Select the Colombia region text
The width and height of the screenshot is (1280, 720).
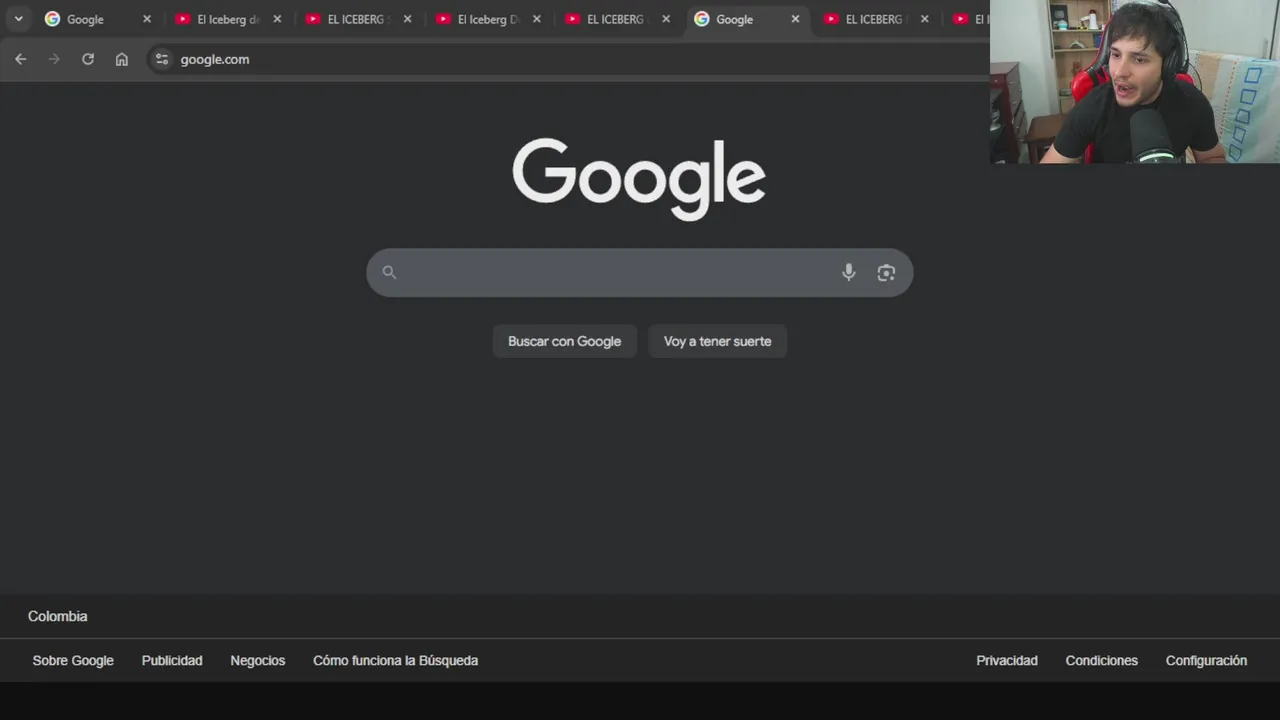[58, 616]
